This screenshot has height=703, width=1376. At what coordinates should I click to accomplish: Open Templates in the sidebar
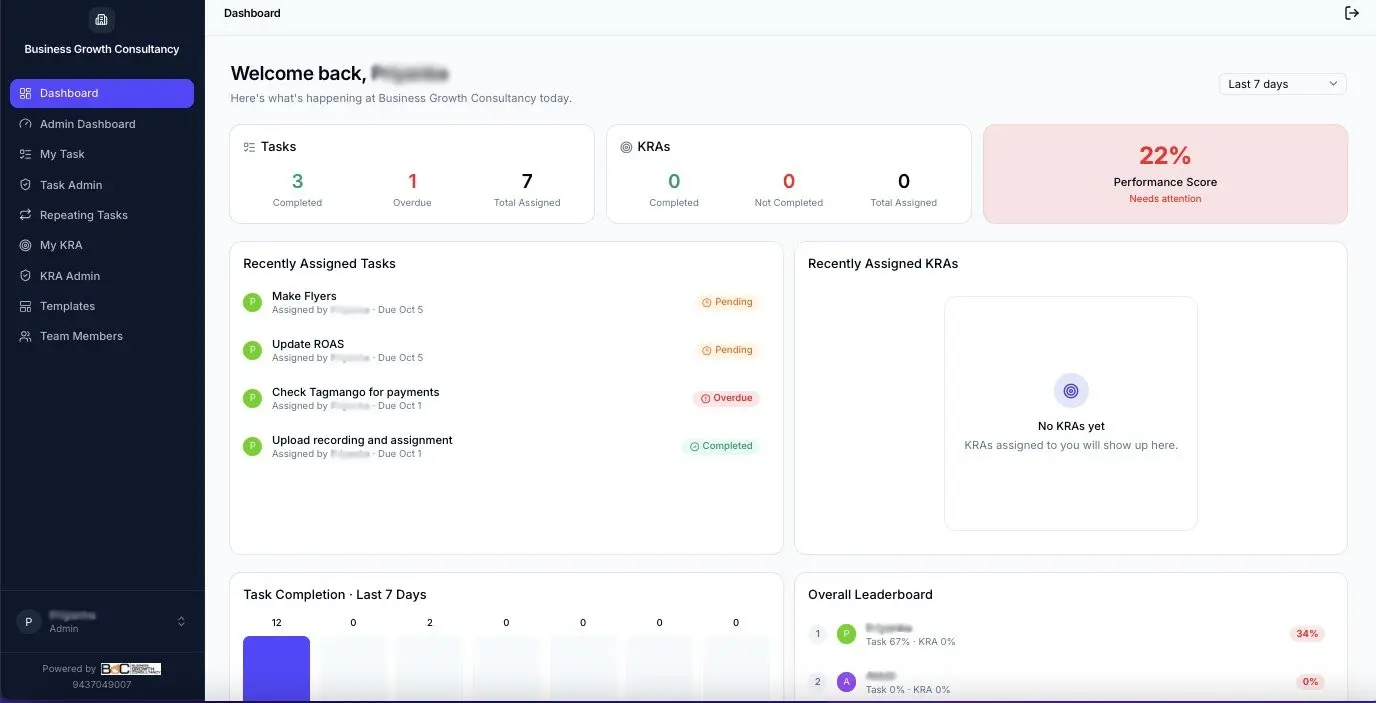(102, 306)
